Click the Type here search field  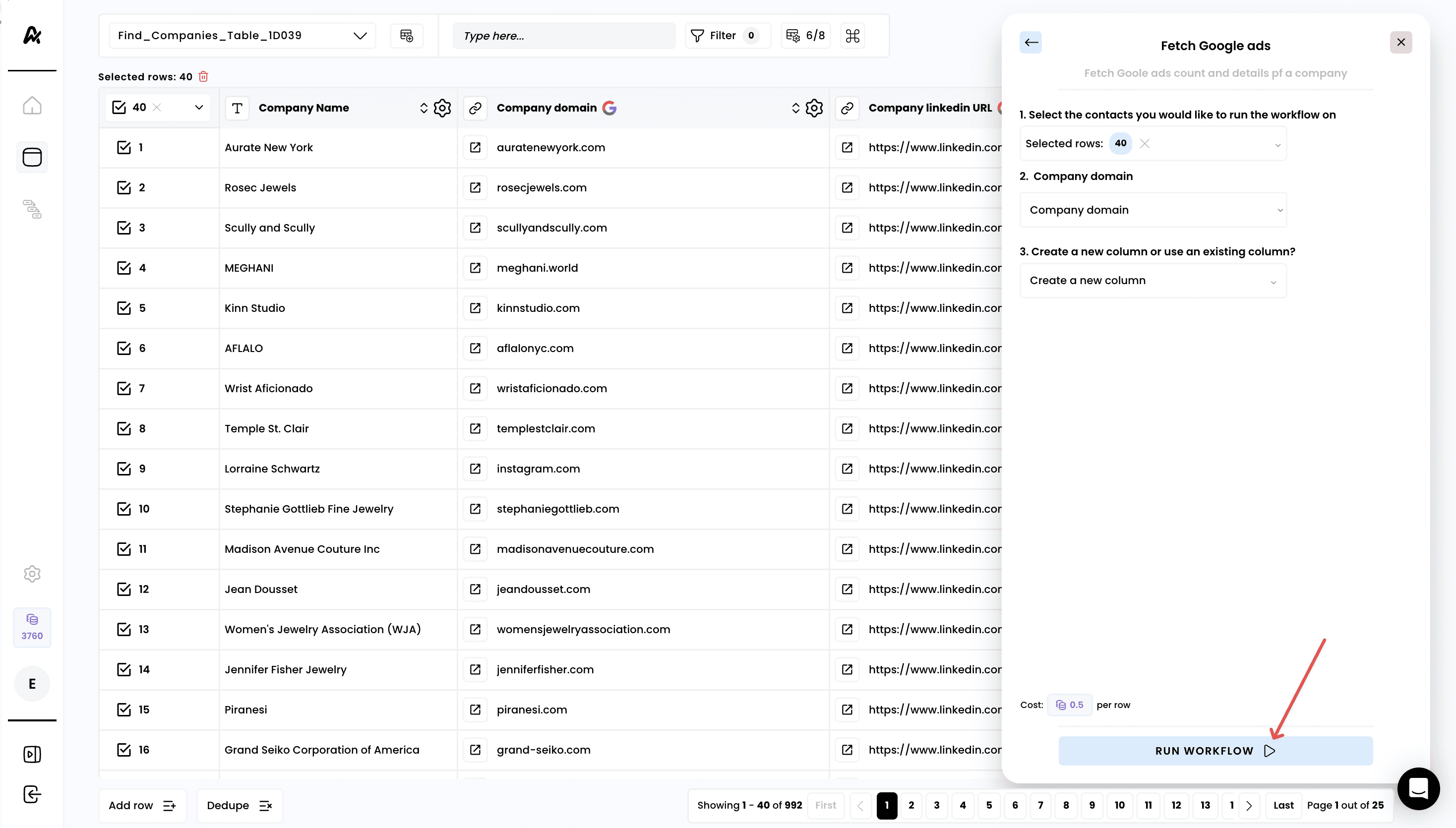point(563,36)
